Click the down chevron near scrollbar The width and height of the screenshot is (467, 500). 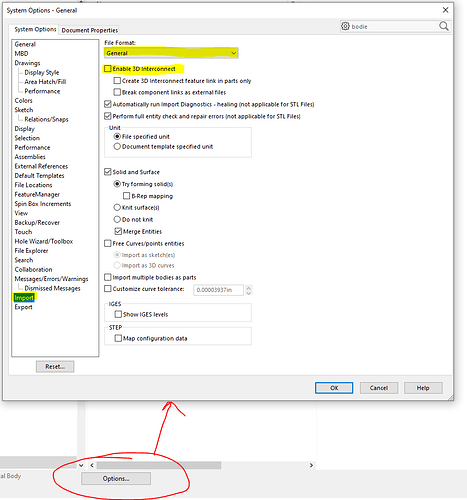click(x=81, y=465)
